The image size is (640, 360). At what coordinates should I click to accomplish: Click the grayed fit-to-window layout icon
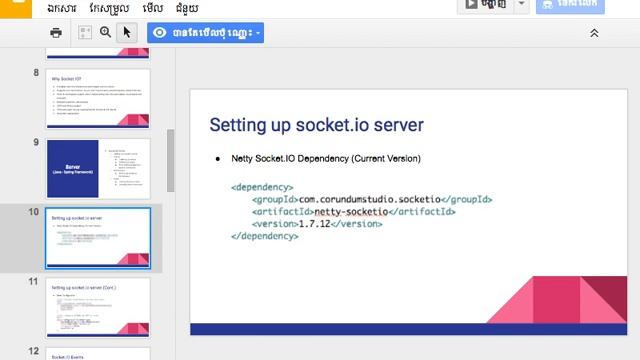(x=85, y=33)
